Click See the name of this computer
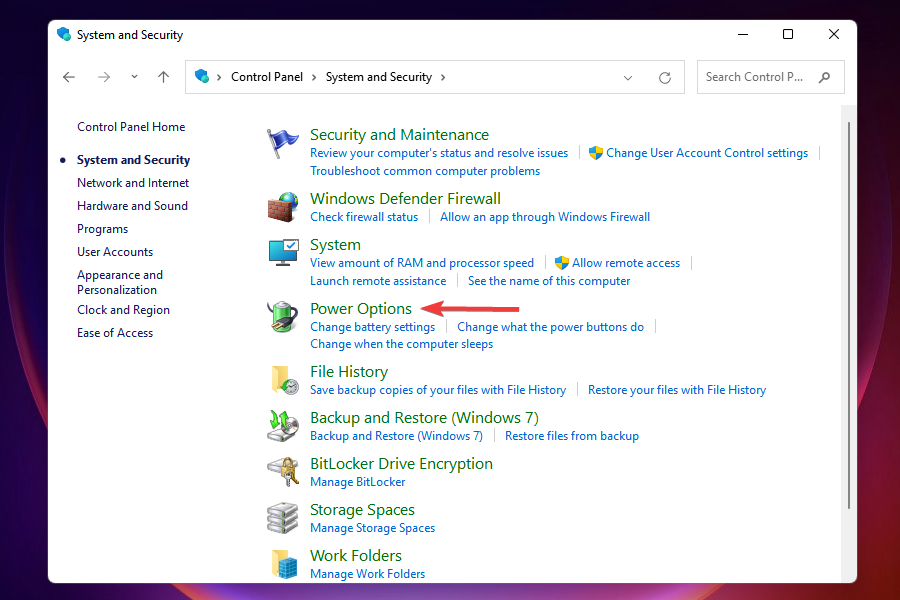This screenshot has width=900, height=600. [549, 281]
